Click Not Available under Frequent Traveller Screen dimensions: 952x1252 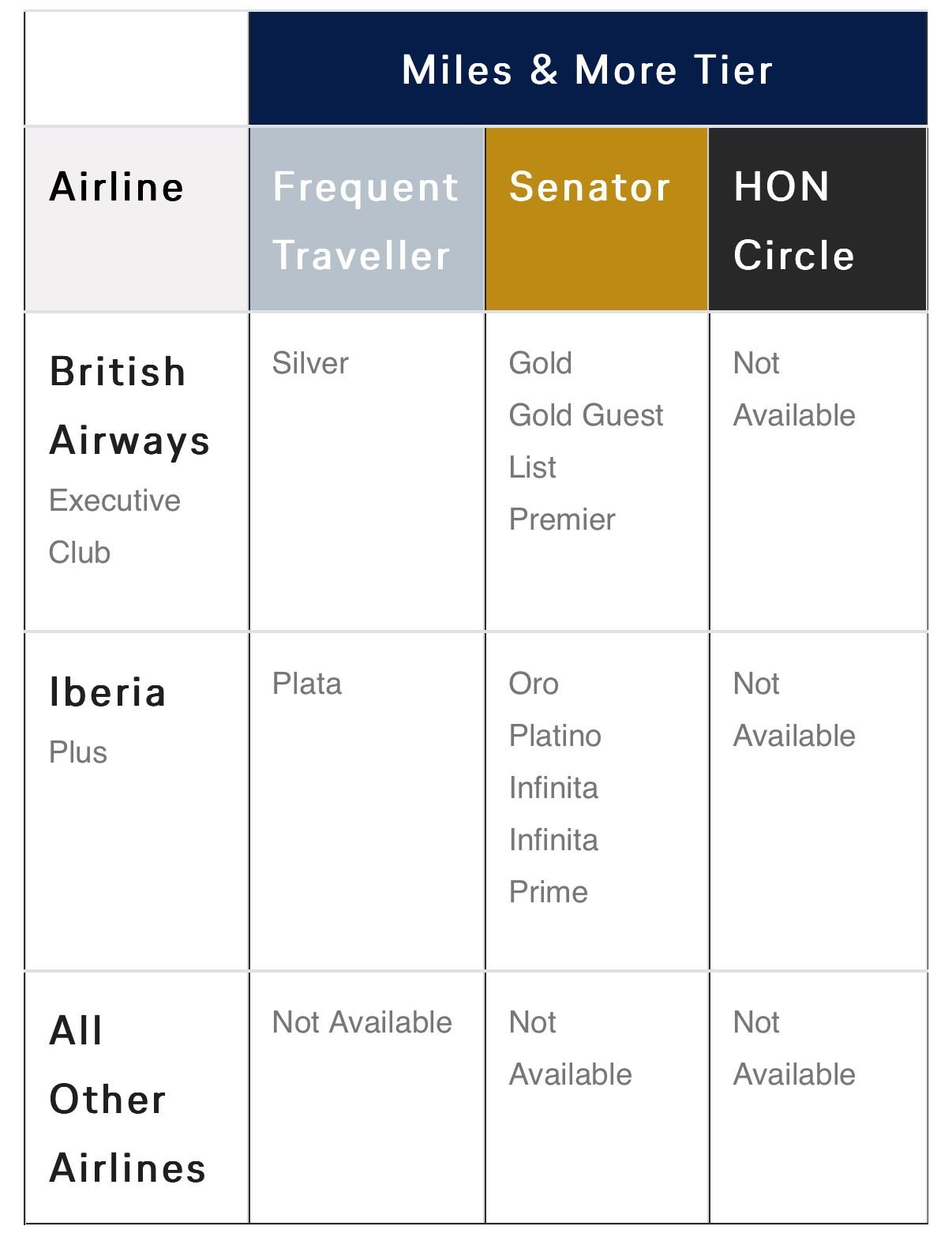[x=362, y=1022]
